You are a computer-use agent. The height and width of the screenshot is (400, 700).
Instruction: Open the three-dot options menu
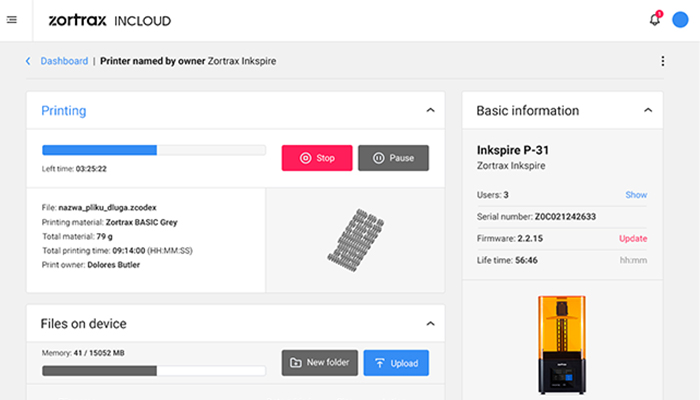click(662, 61)
